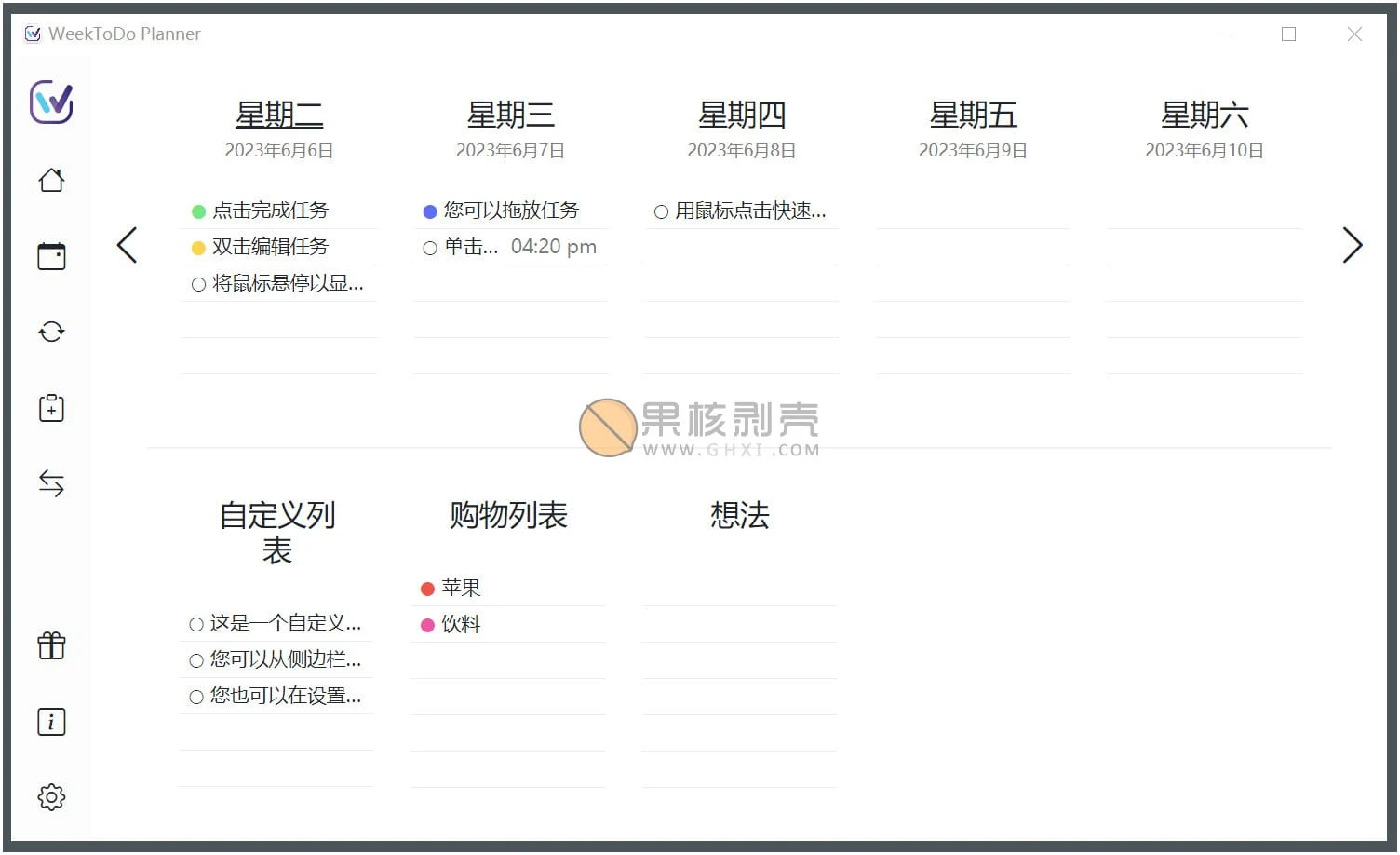Open app info with the info icon

pyautogui.click(x=51, y=720)
